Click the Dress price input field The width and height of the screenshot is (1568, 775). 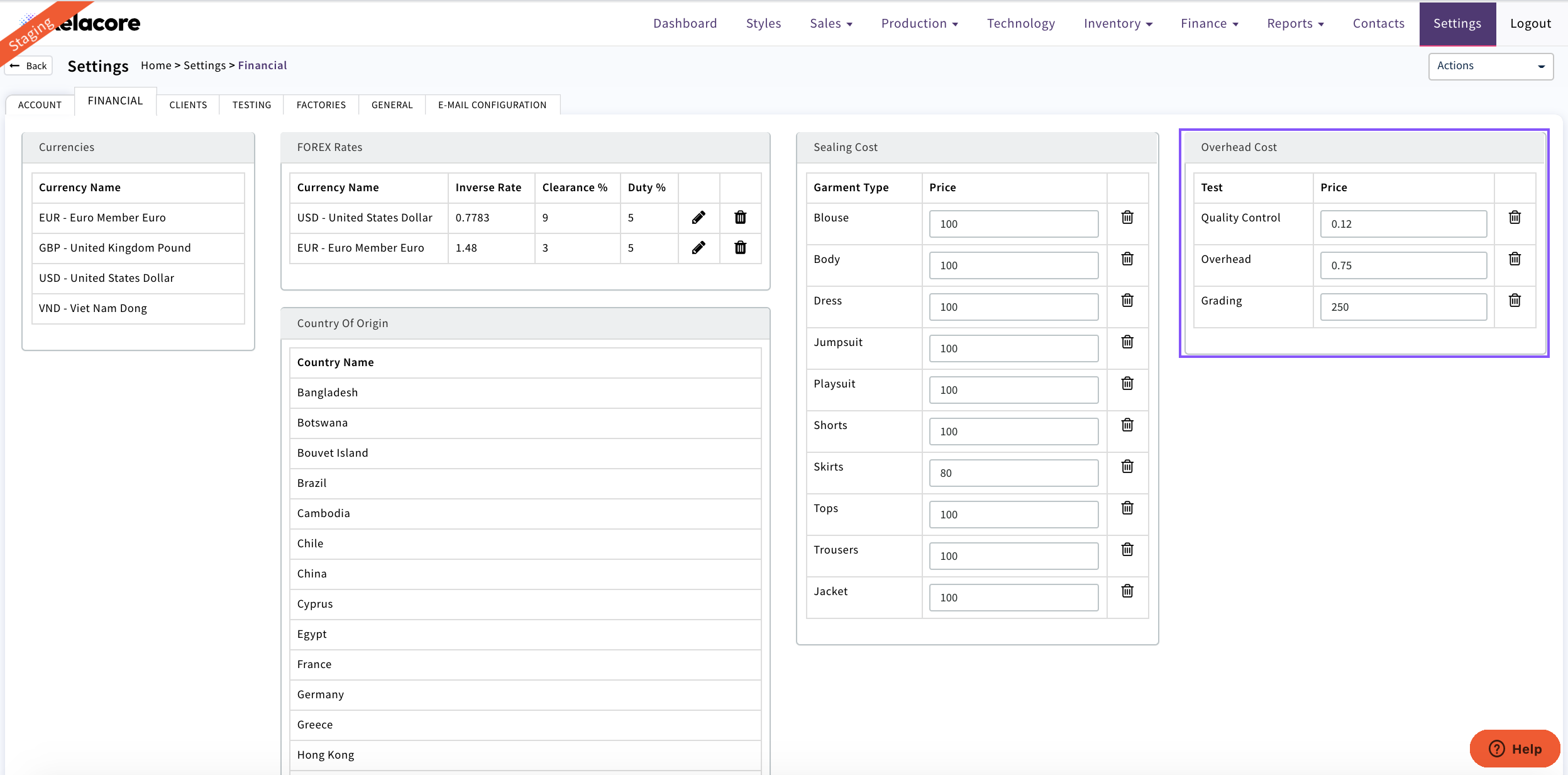tap(1013, 307)
